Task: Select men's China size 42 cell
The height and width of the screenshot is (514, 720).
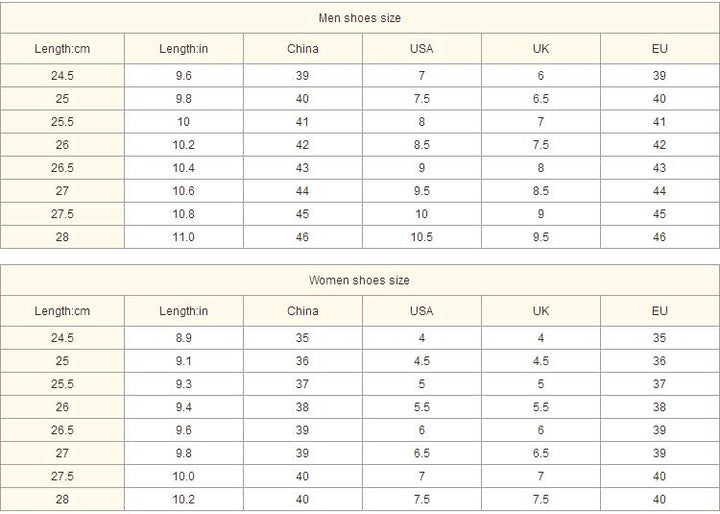Action: pyautogui.click(x=303, y=145)
